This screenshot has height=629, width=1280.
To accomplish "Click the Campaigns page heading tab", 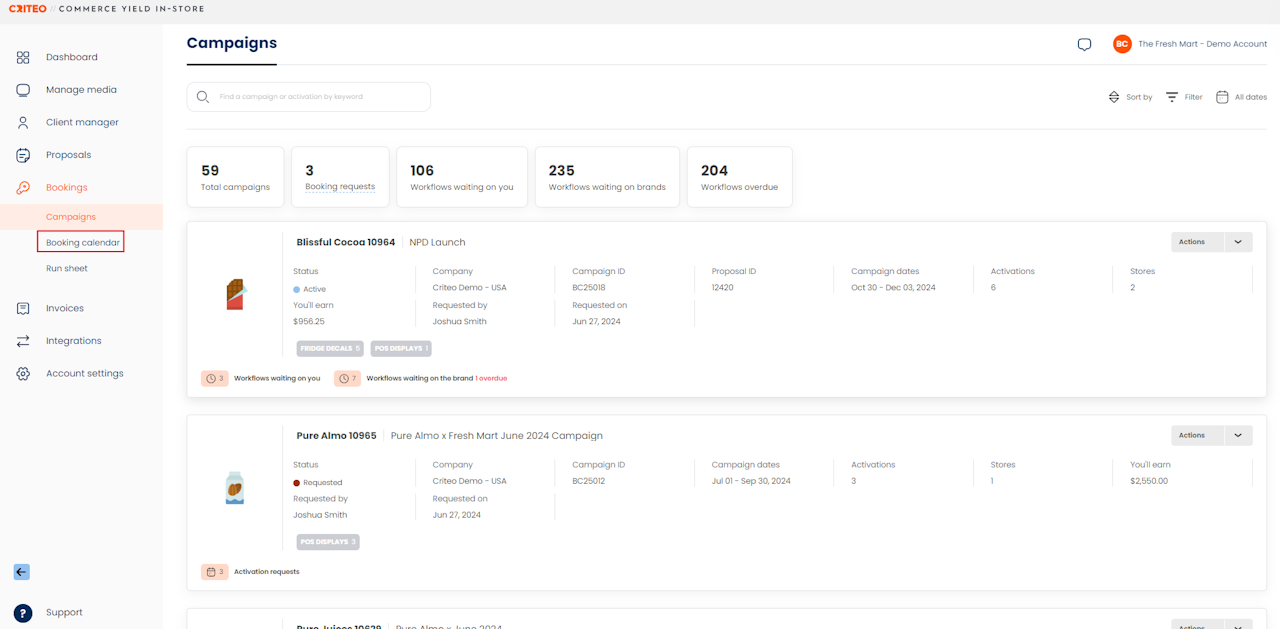I will coord(232,44).
